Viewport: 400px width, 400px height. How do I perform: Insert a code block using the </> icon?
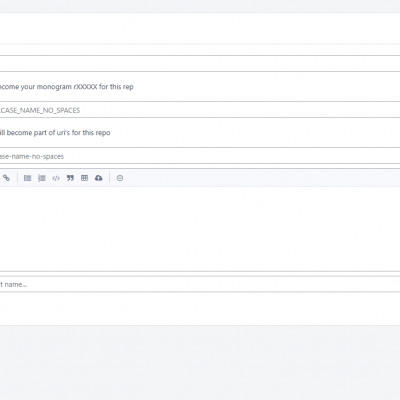click(x=56, y=178)
